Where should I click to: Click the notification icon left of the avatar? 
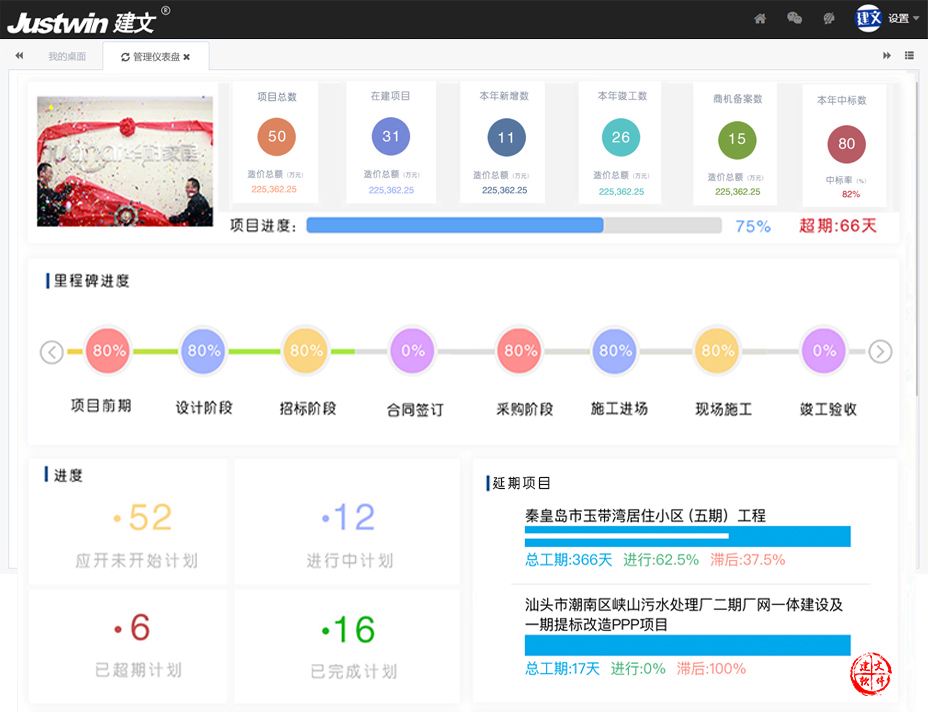click(x=827, y=18)
